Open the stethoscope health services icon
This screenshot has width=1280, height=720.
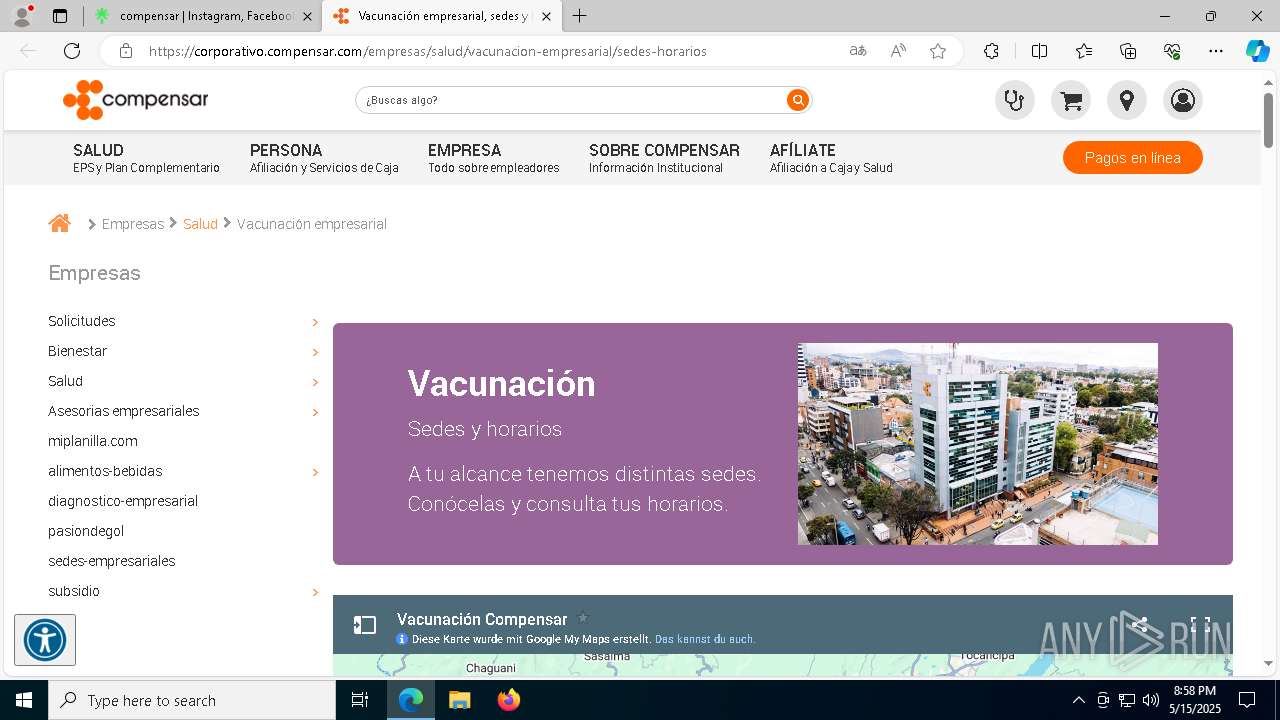1015,100
